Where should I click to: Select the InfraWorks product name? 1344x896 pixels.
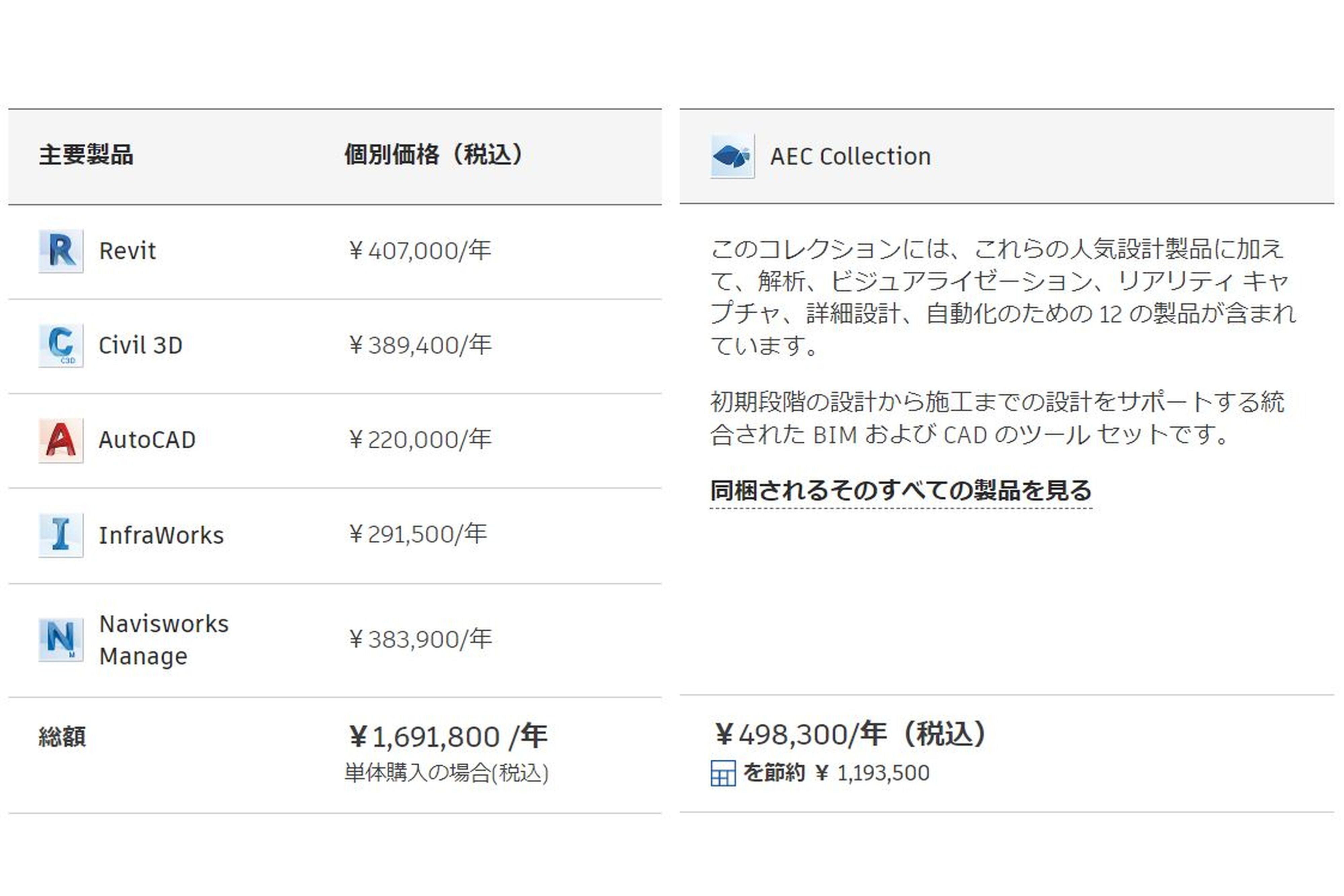point(161,535)
